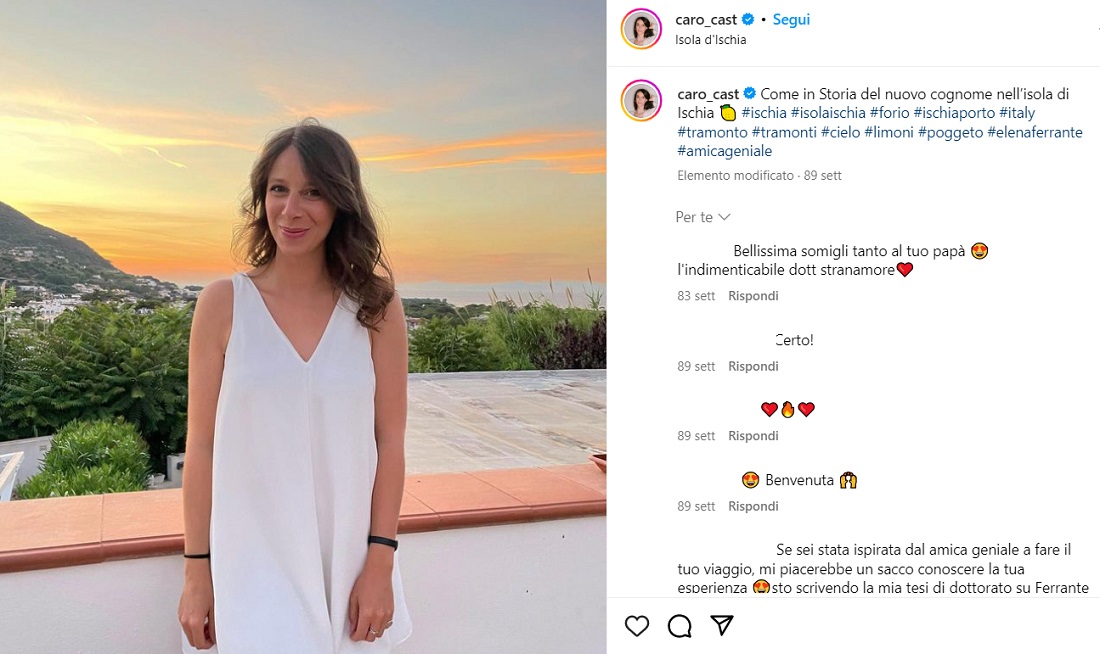This screenshot has height=654, width=1100.
Task: Open the #elenaferrante hashtag
Action: [1034, 132]
